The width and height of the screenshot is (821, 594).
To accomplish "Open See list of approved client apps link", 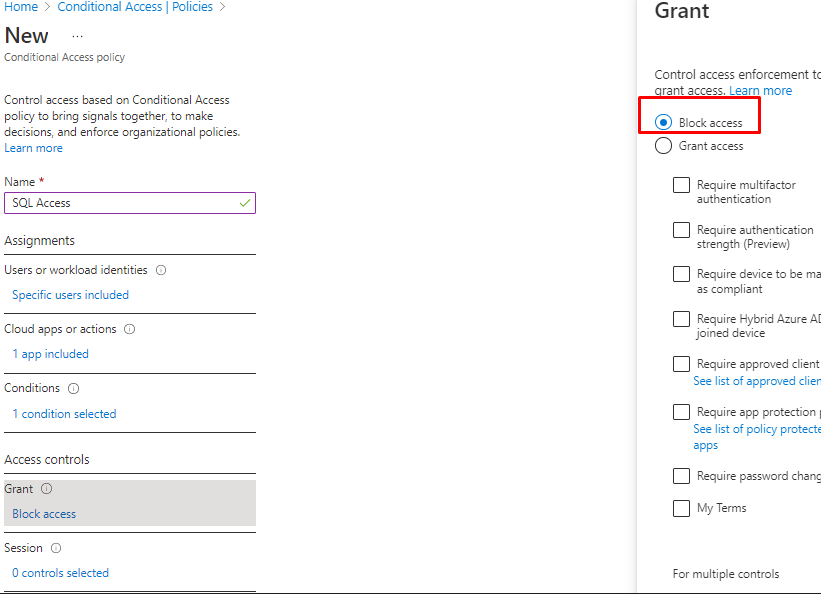I will point(757,381).
